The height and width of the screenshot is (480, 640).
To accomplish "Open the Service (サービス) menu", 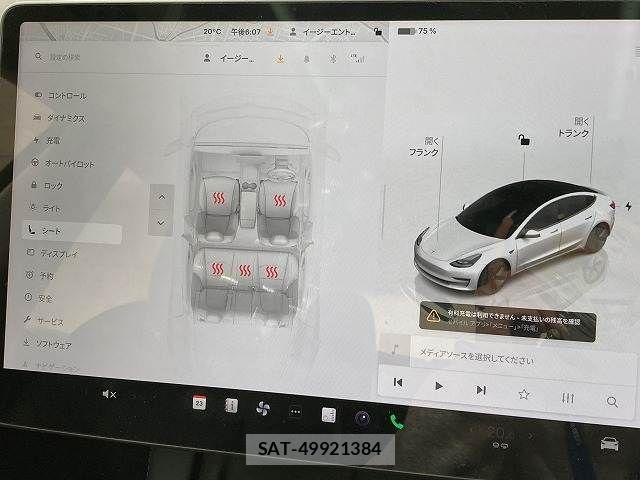I will [x=44, y=321].
